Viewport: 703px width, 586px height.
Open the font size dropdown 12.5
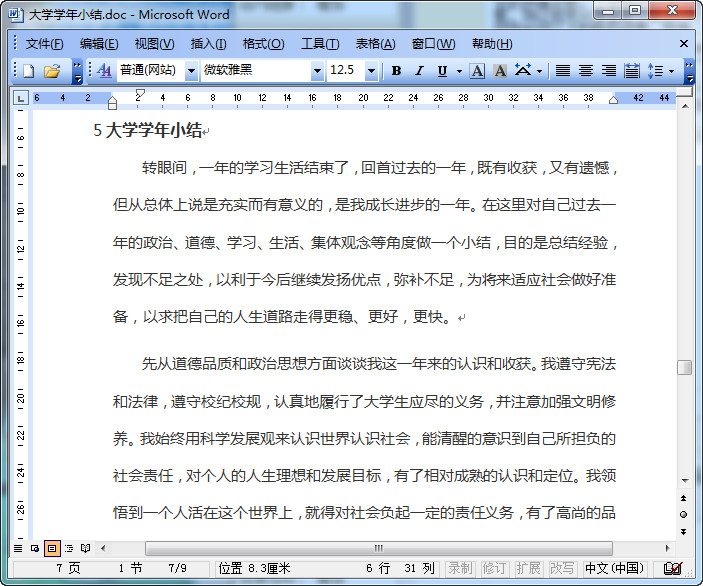click(x=371, y=70)
